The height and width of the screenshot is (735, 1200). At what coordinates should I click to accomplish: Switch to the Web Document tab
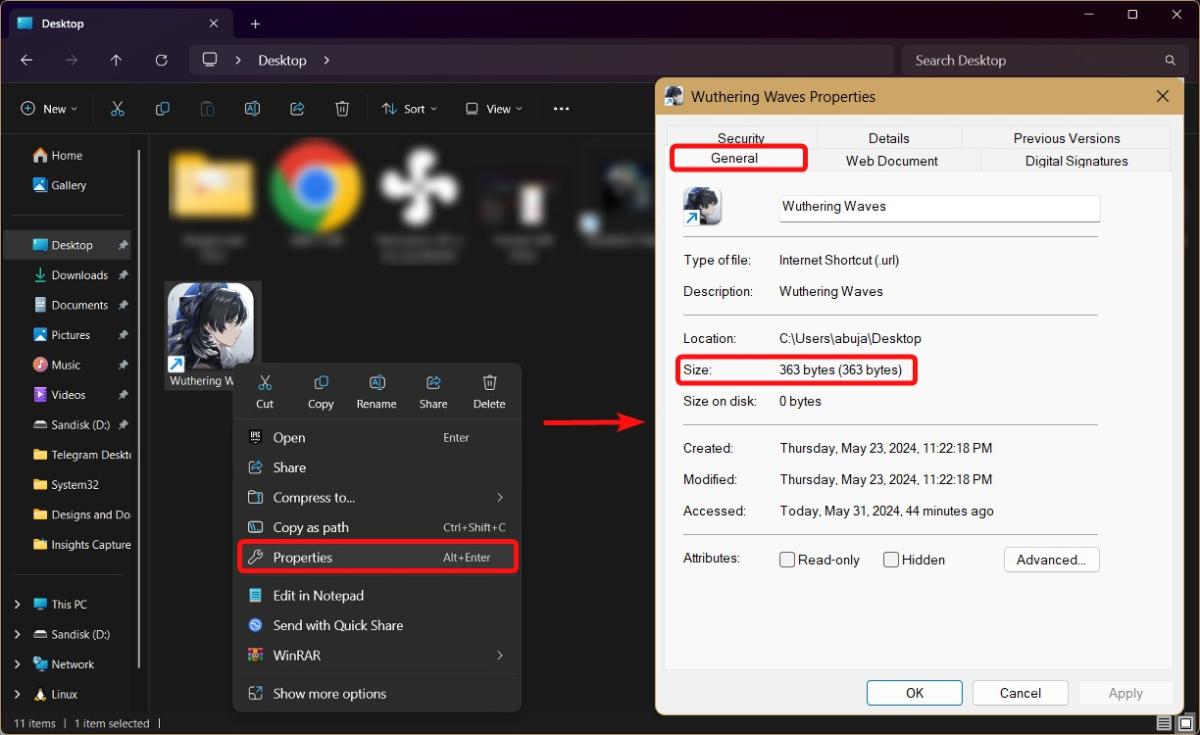891,161
